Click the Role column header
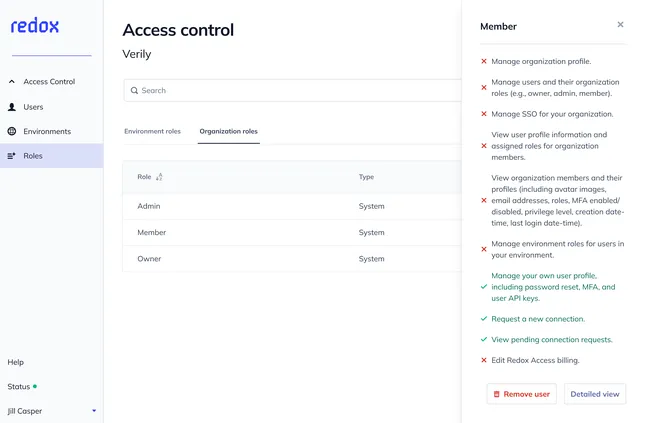The width and height of the screenshot is (645, 423). pyautogui.click(x=144, y=177)
